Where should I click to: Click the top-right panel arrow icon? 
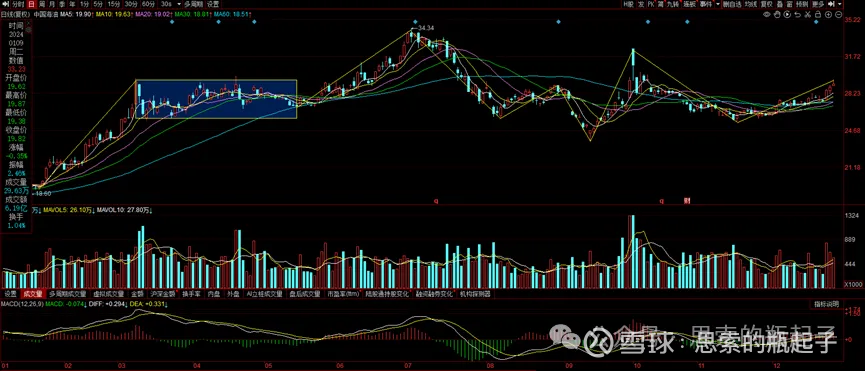831,4
